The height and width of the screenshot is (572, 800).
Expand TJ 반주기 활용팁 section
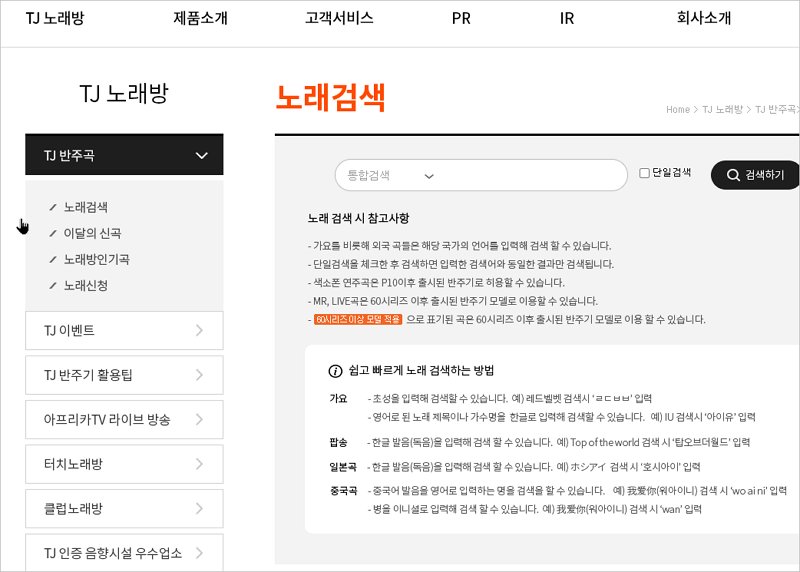click(x=124, y=375)
